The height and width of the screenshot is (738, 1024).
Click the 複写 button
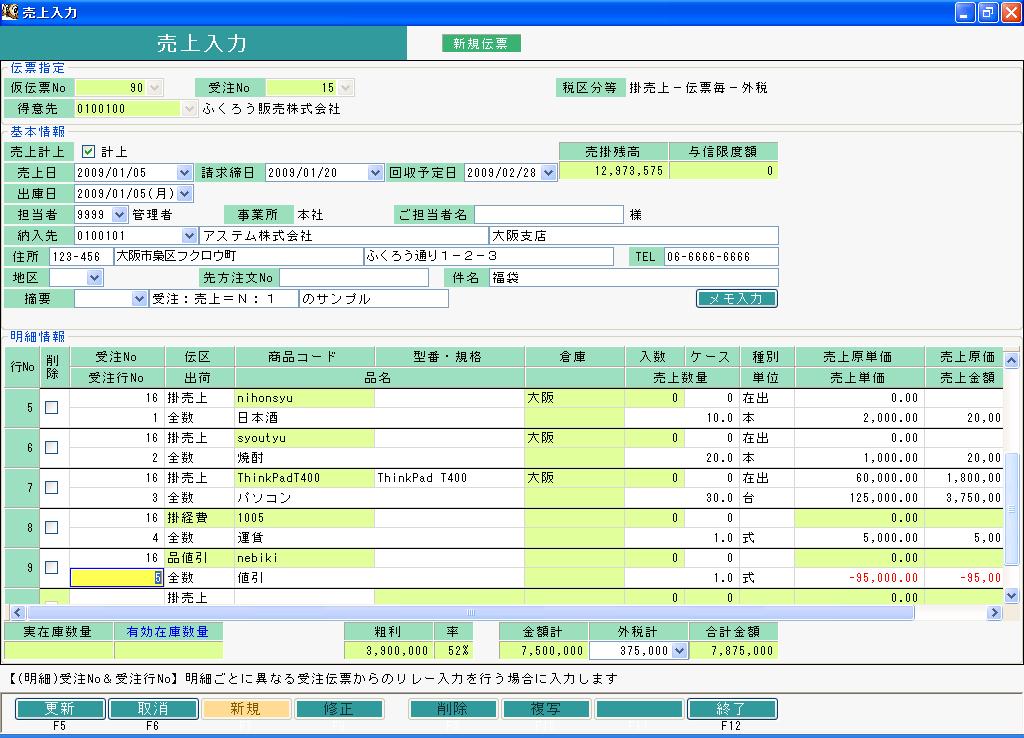point(546,709)
